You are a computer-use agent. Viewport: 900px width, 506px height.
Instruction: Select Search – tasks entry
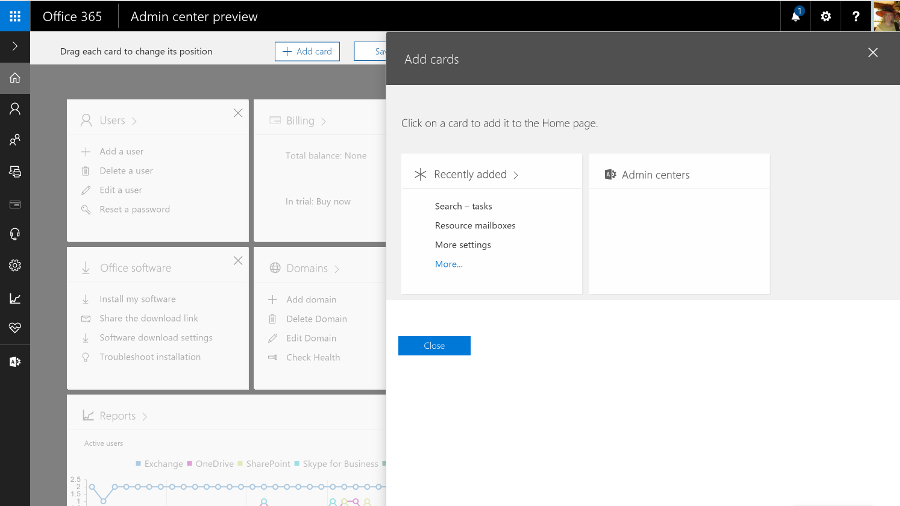[x=463, y=206]
